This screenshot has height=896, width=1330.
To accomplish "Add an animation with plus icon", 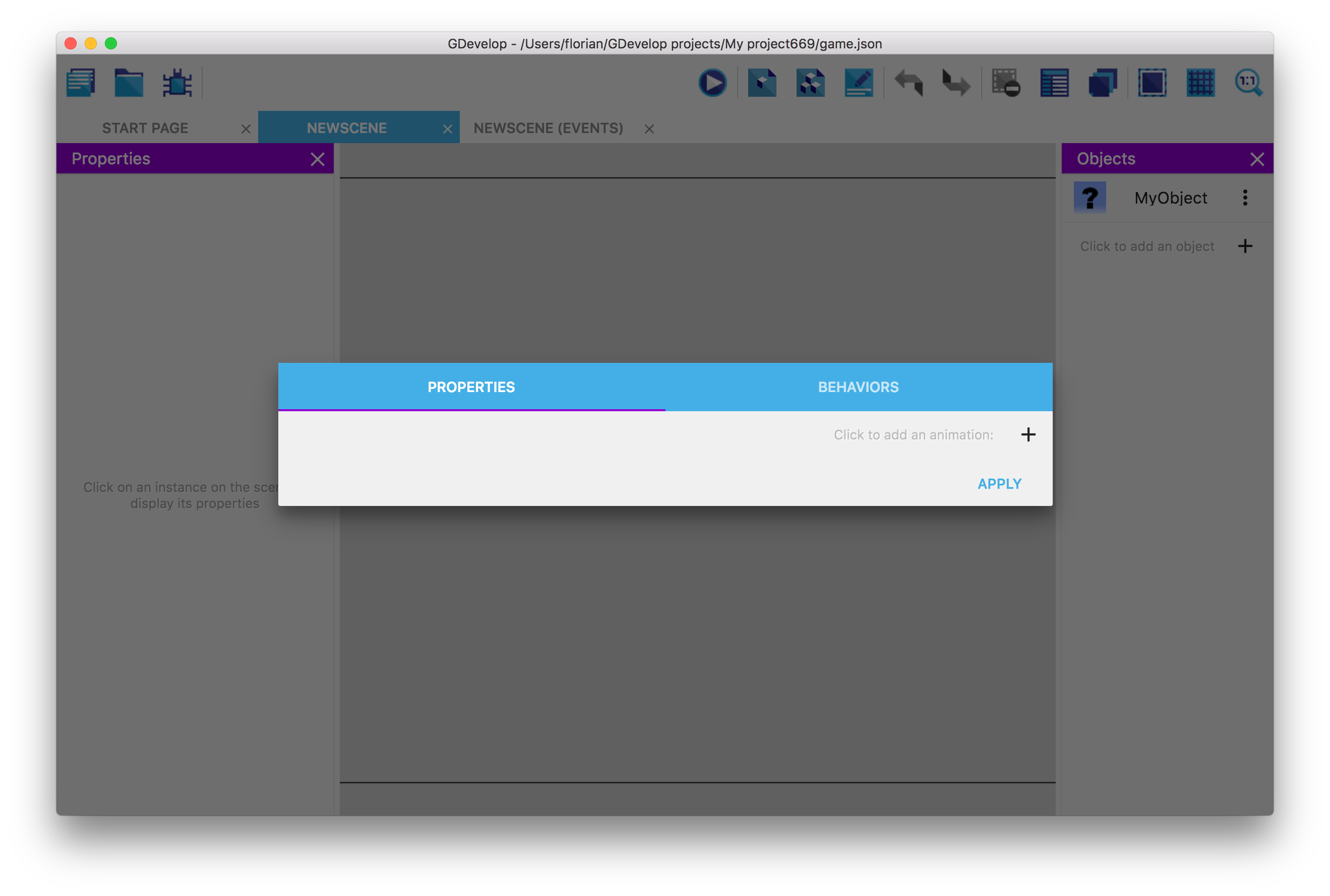I will 1027,435.
